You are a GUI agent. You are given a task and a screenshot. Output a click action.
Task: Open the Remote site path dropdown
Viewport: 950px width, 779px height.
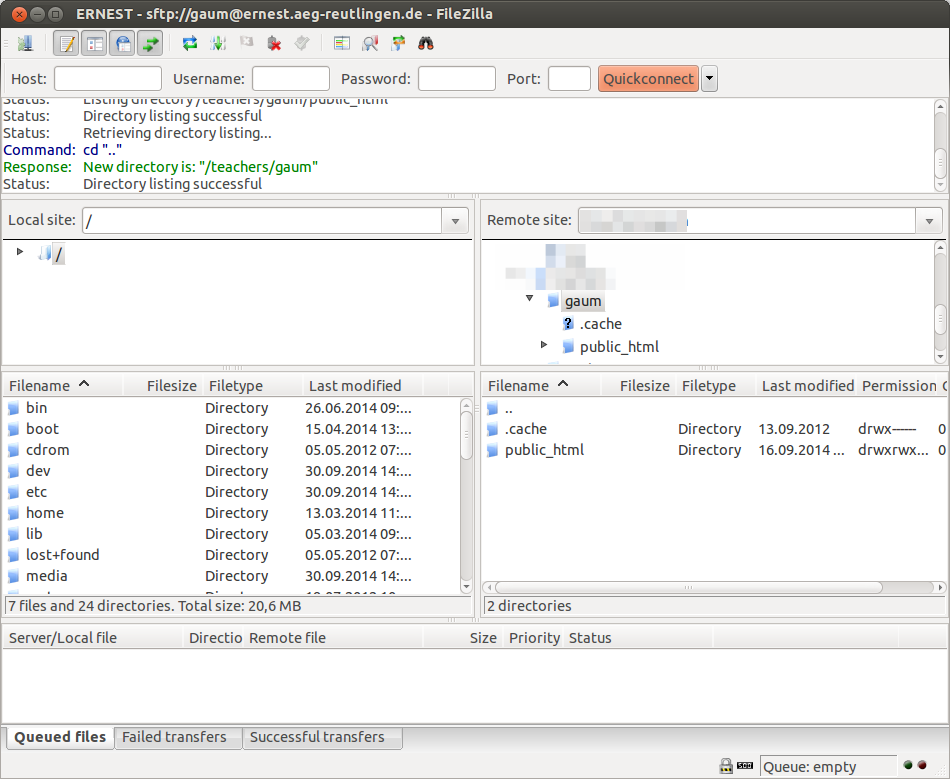pos(928,220)
